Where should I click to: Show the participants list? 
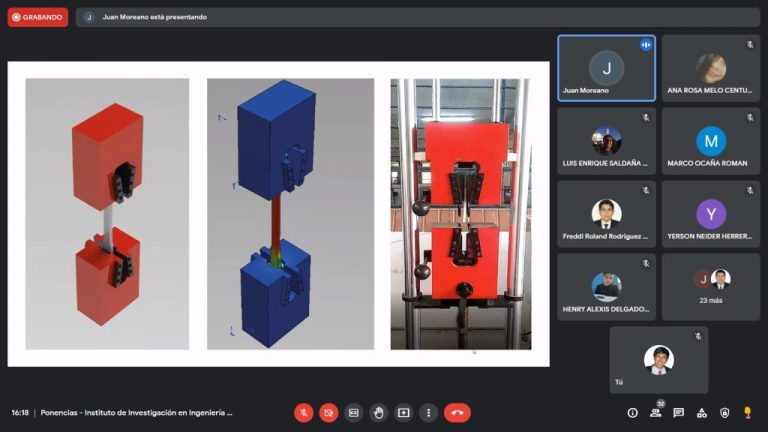pyautogui.click(x=656, y=412)
